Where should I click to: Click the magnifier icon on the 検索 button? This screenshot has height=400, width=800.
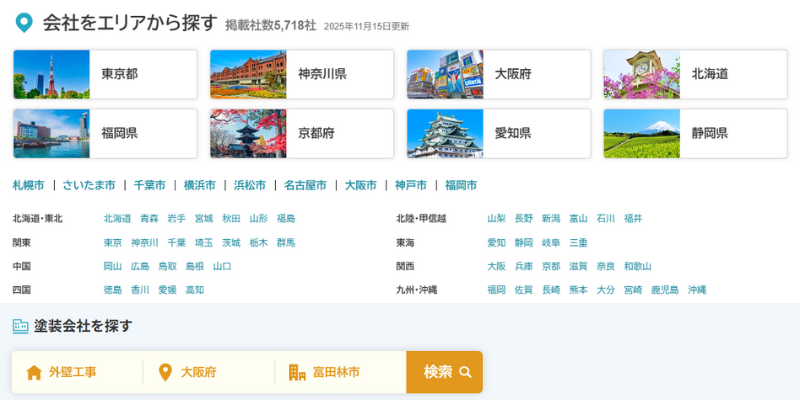(x=465, y=372)
